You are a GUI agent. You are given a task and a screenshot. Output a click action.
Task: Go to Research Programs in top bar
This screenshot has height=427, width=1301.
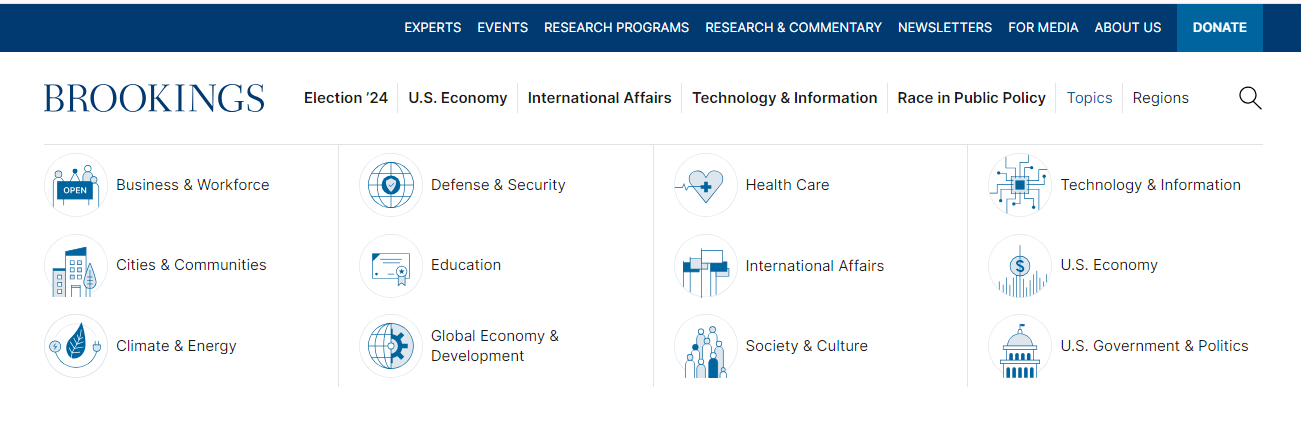click(x=616, y=27)
